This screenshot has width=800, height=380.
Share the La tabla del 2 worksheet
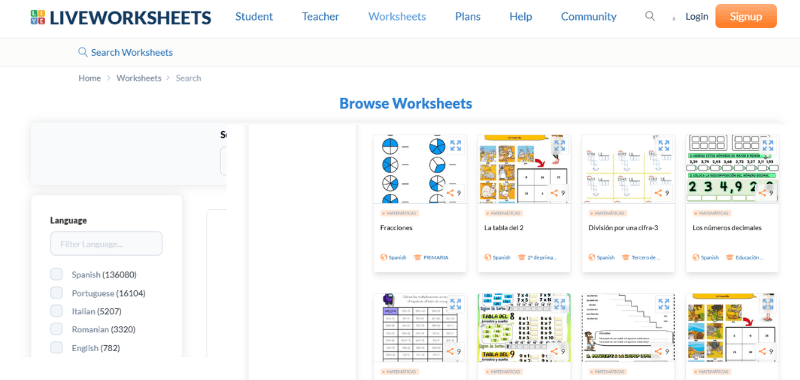click(x=558, y=193)
